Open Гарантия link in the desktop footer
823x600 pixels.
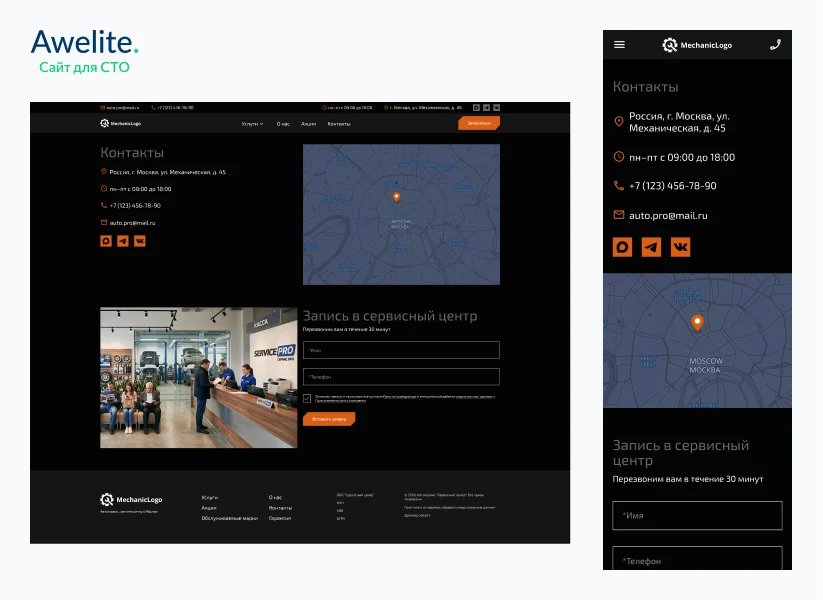[x=280, y=518]
